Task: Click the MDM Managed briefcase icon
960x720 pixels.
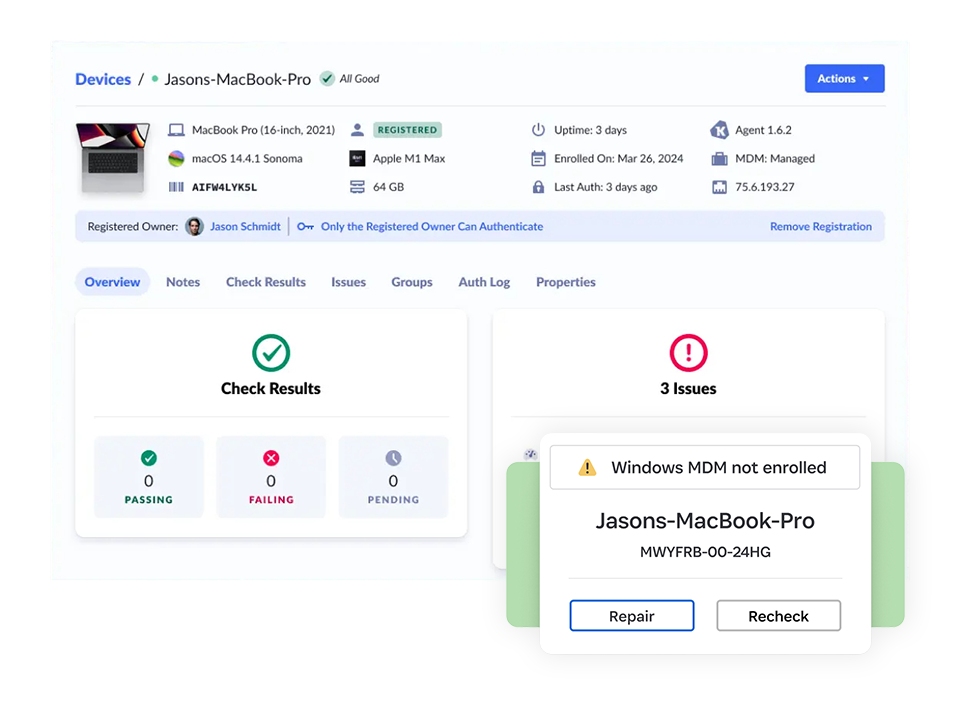Action: point(718,159)
